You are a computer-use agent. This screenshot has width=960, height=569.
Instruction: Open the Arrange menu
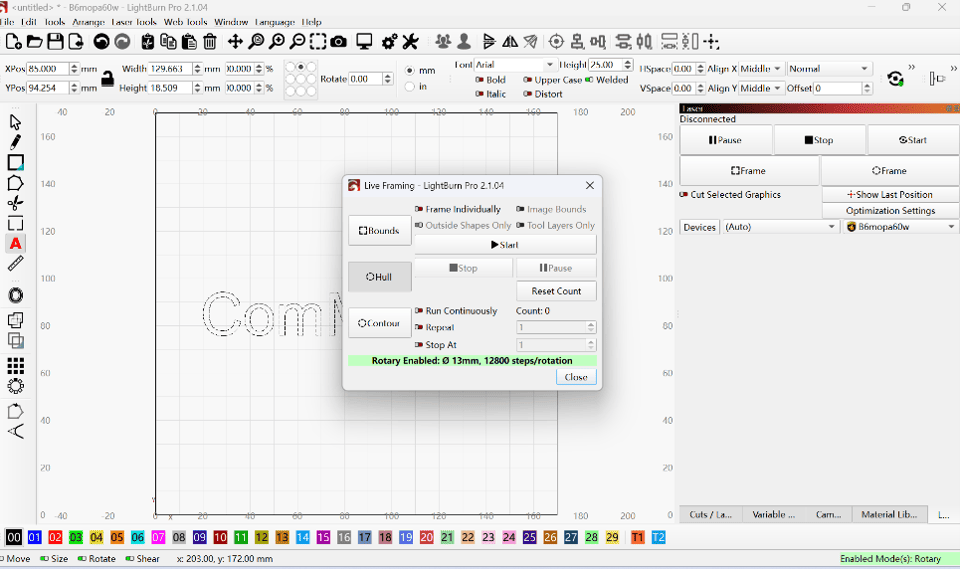coord(88,22)
